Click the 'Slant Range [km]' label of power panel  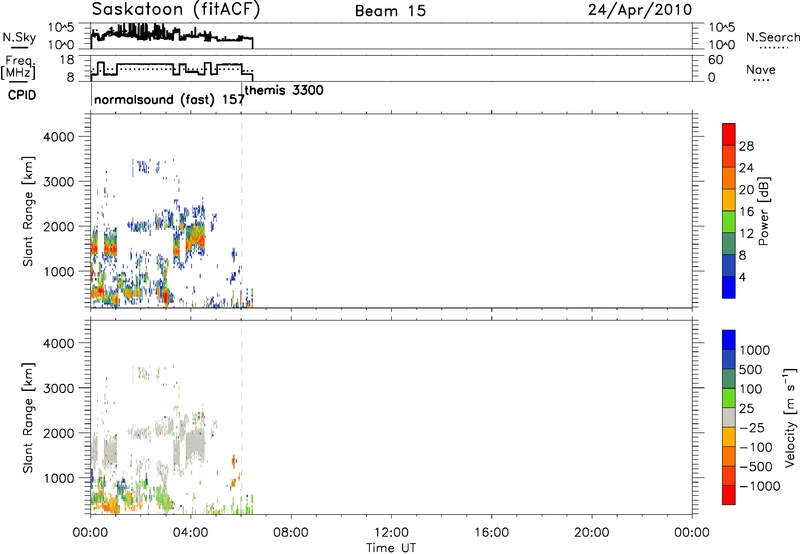point(28,211)
